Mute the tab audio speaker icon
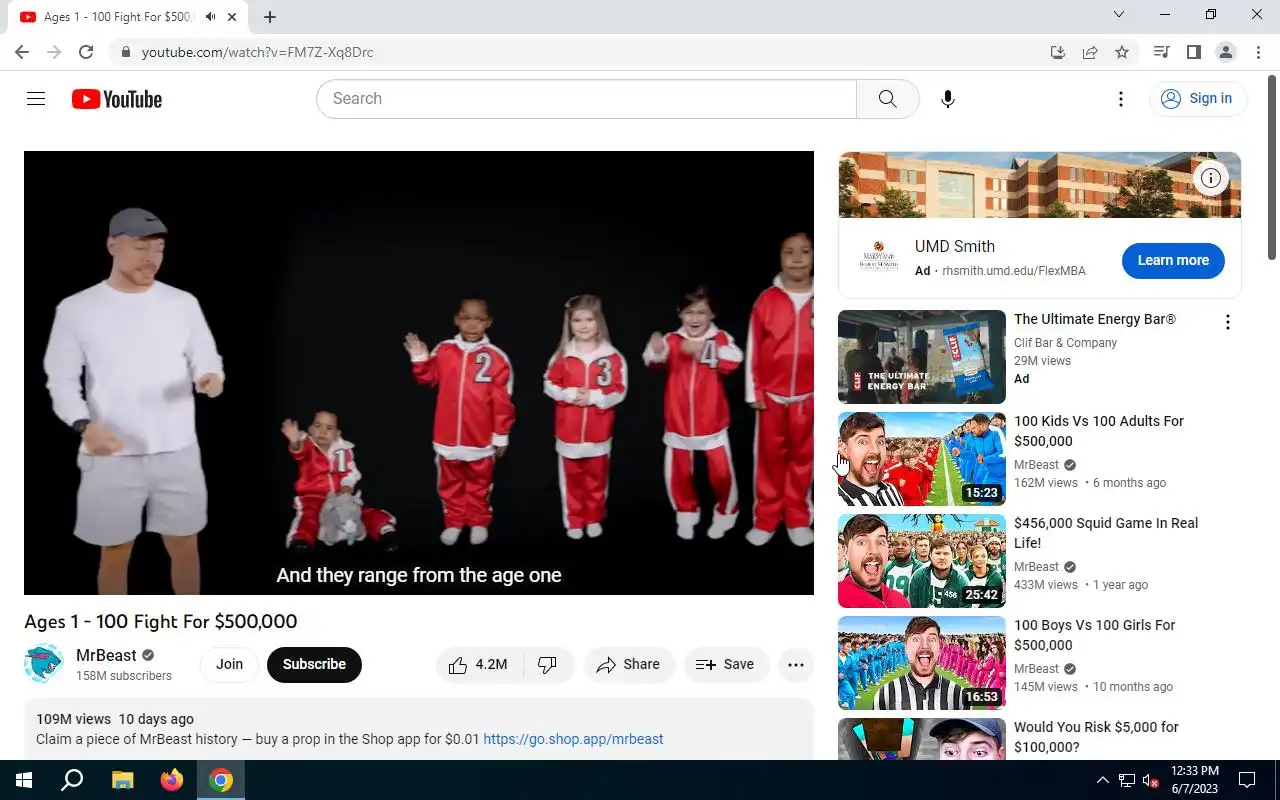This screenshot has width=1280, height=800. click(x=210, y=17)
